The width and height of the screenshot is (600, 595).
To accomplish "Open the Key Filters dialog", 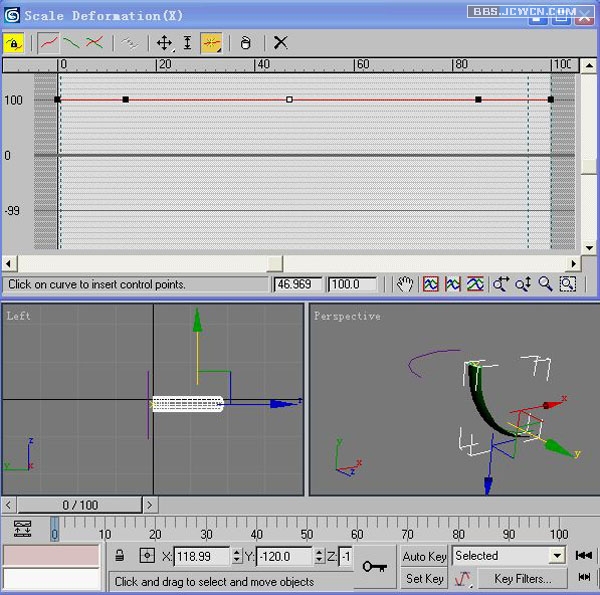I will coord(522,579).
